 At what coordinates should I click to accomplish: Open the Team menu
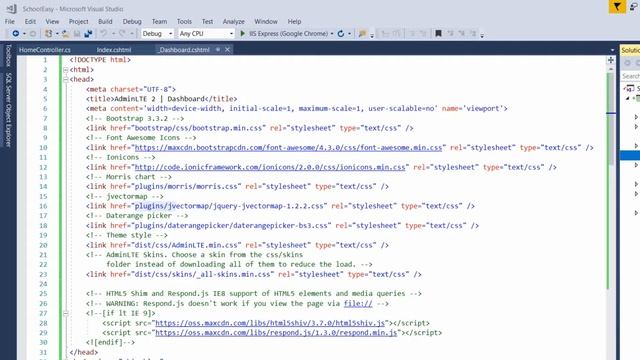point(159,21)
